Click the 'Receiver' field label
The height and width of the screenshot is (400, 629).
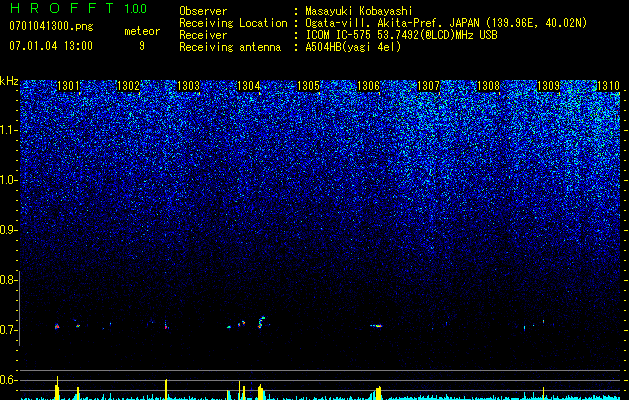pos(203,35)
